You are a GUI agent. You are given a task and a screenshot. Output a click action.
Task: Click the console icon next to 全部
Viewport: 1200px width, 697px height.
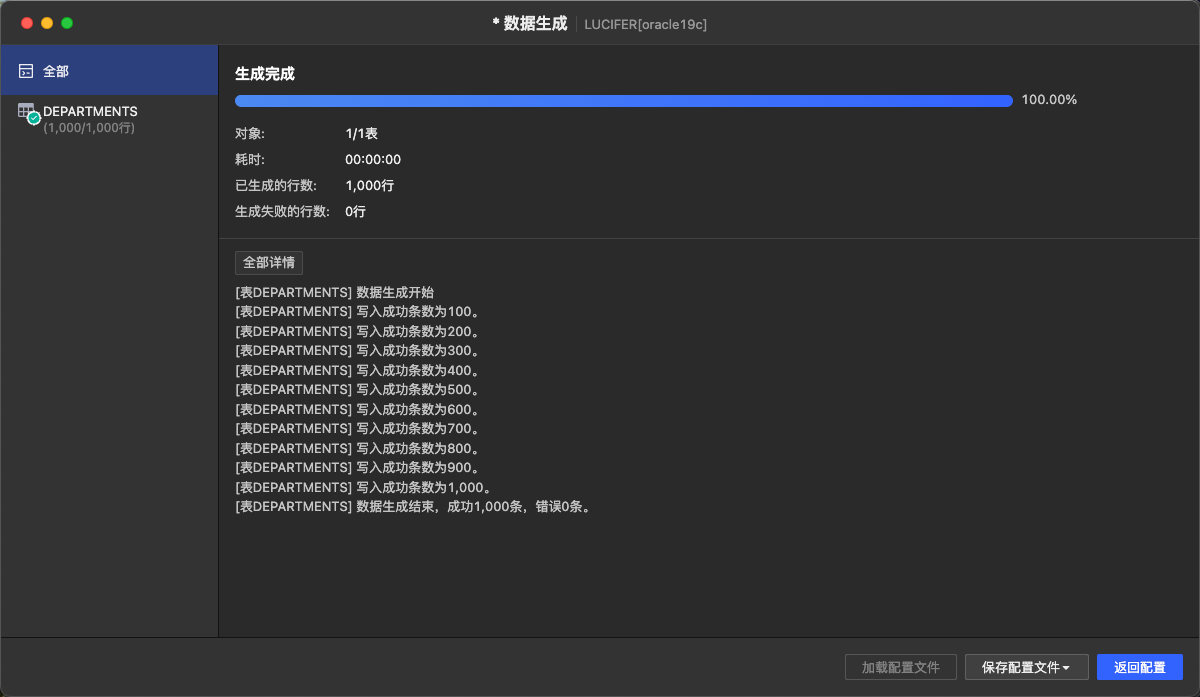pyautogui.click(x=26, y=72)
